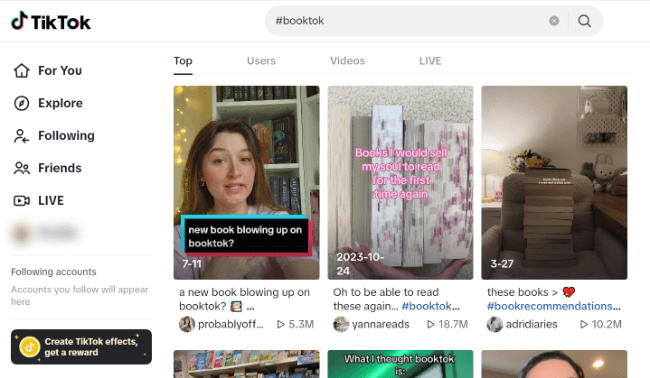Image resolution: width=650 pixels, height=378 pixels.
Task: Click the 10.2M play count
Action: (x=601, y=324)
